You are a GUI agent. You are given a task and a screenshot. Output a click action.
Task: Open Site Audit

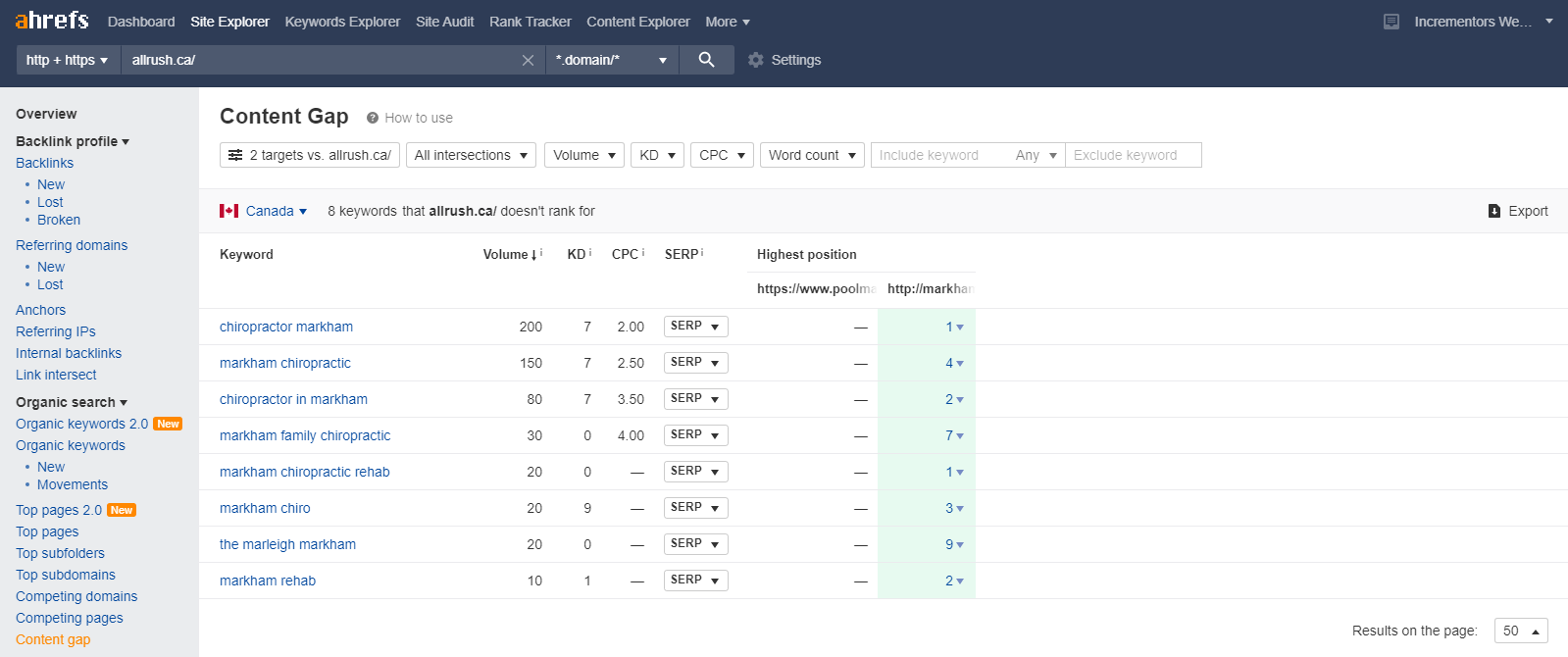(x=444, y=22)
